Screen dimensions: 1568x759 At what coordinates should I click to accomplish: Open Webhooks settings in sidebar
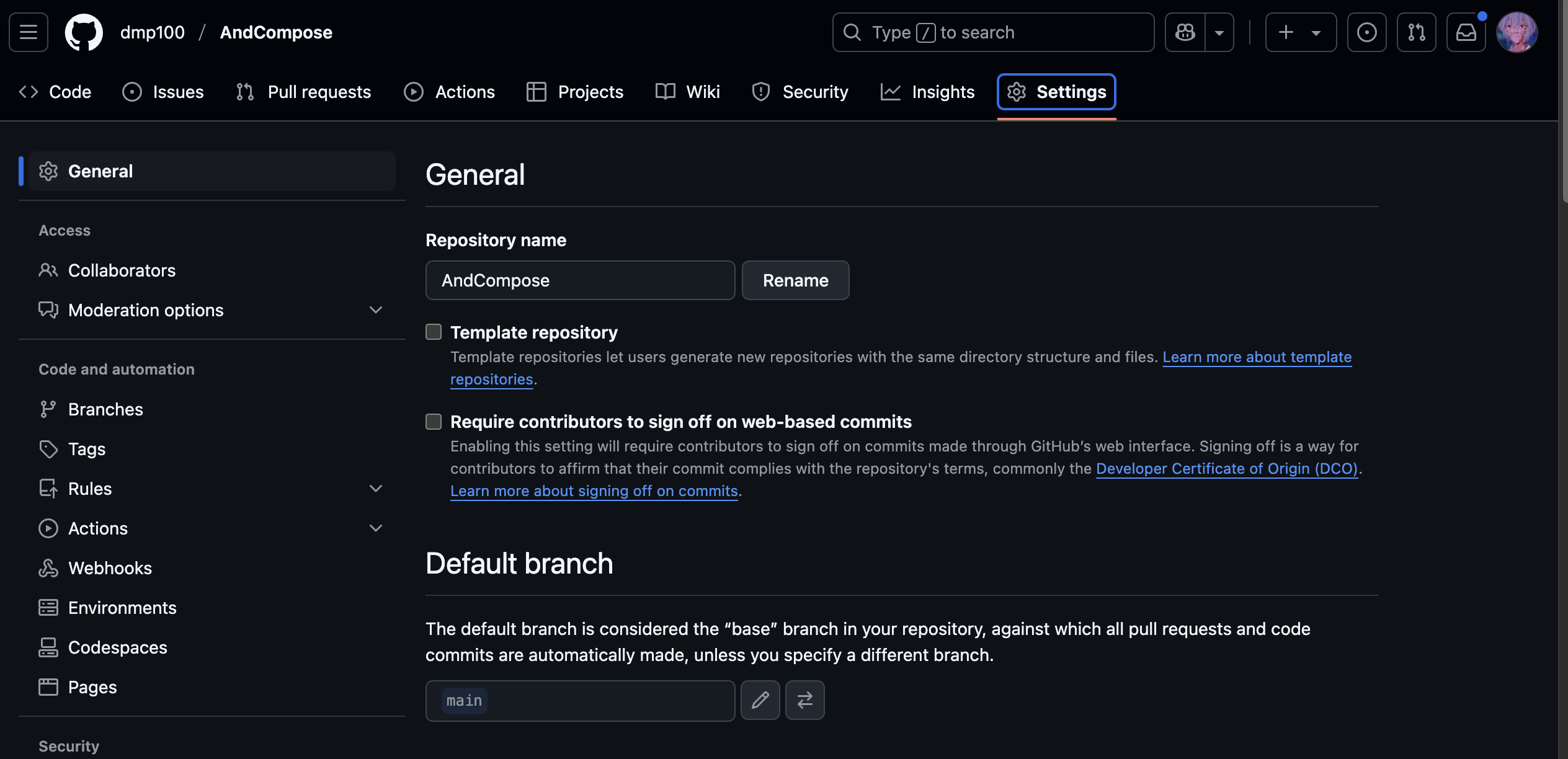point(110,568)
